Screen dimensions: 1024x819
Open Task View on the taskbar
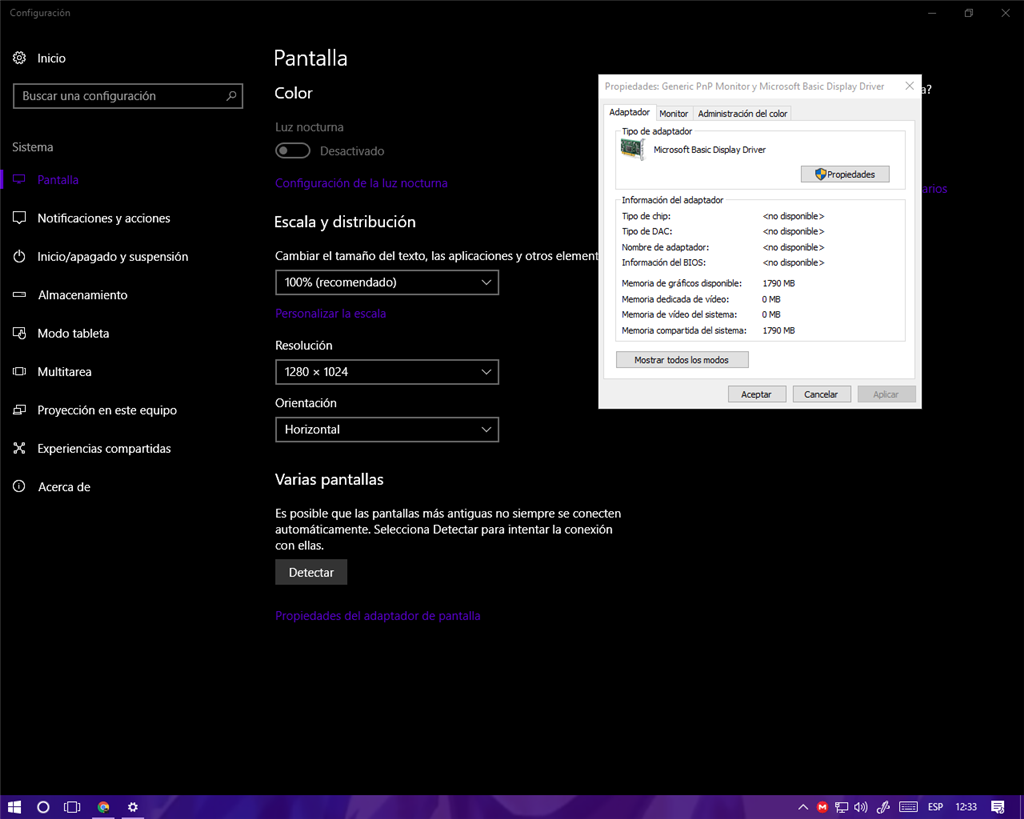pos(72,807)
